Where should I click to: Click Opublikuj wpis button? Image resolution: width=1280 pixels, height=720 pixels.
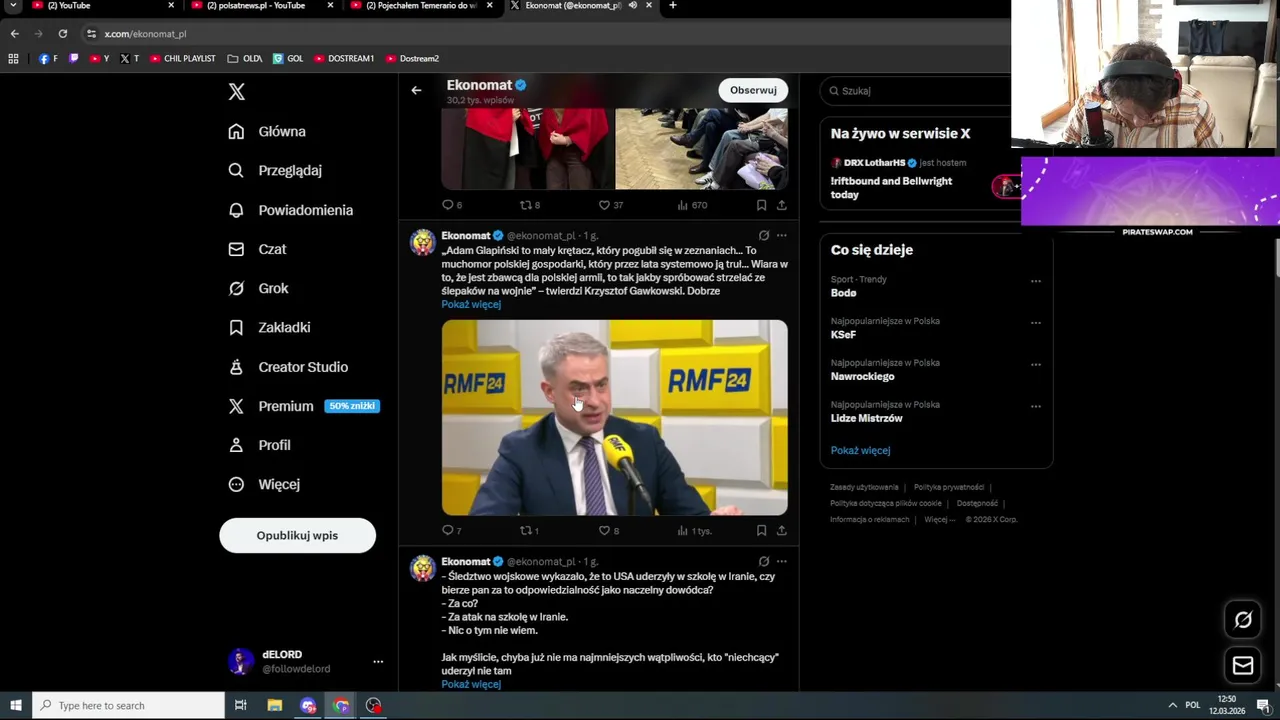[297, 535]
